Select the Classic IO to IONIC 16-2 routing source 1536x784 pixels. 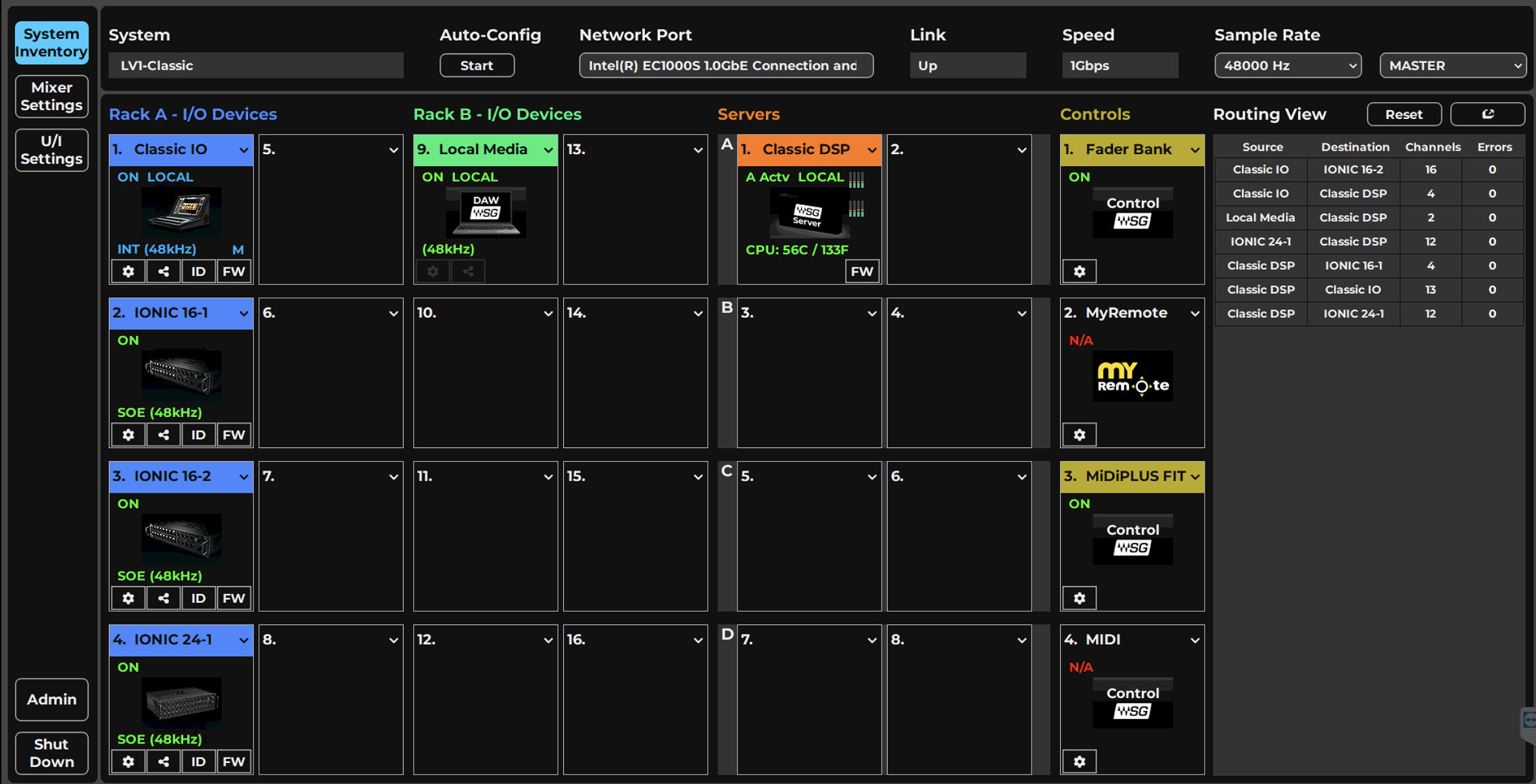(1261, 170)
